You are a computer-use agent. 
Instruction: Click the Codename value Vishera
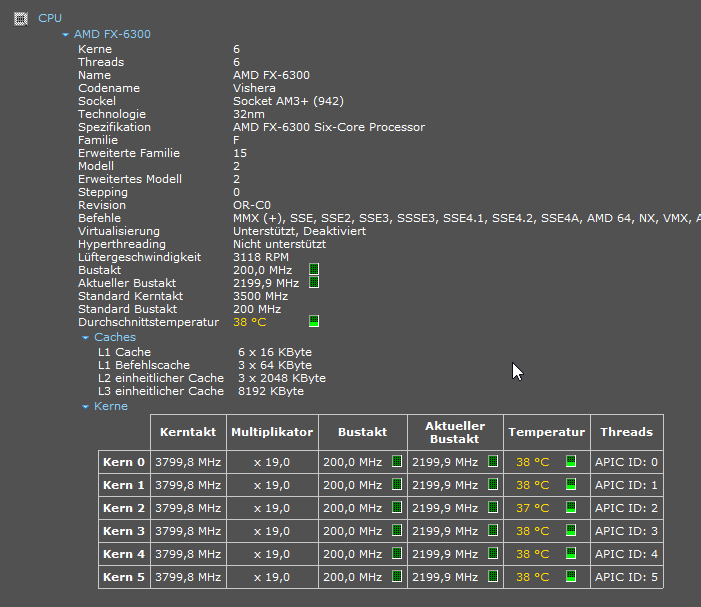pos(254,88)
